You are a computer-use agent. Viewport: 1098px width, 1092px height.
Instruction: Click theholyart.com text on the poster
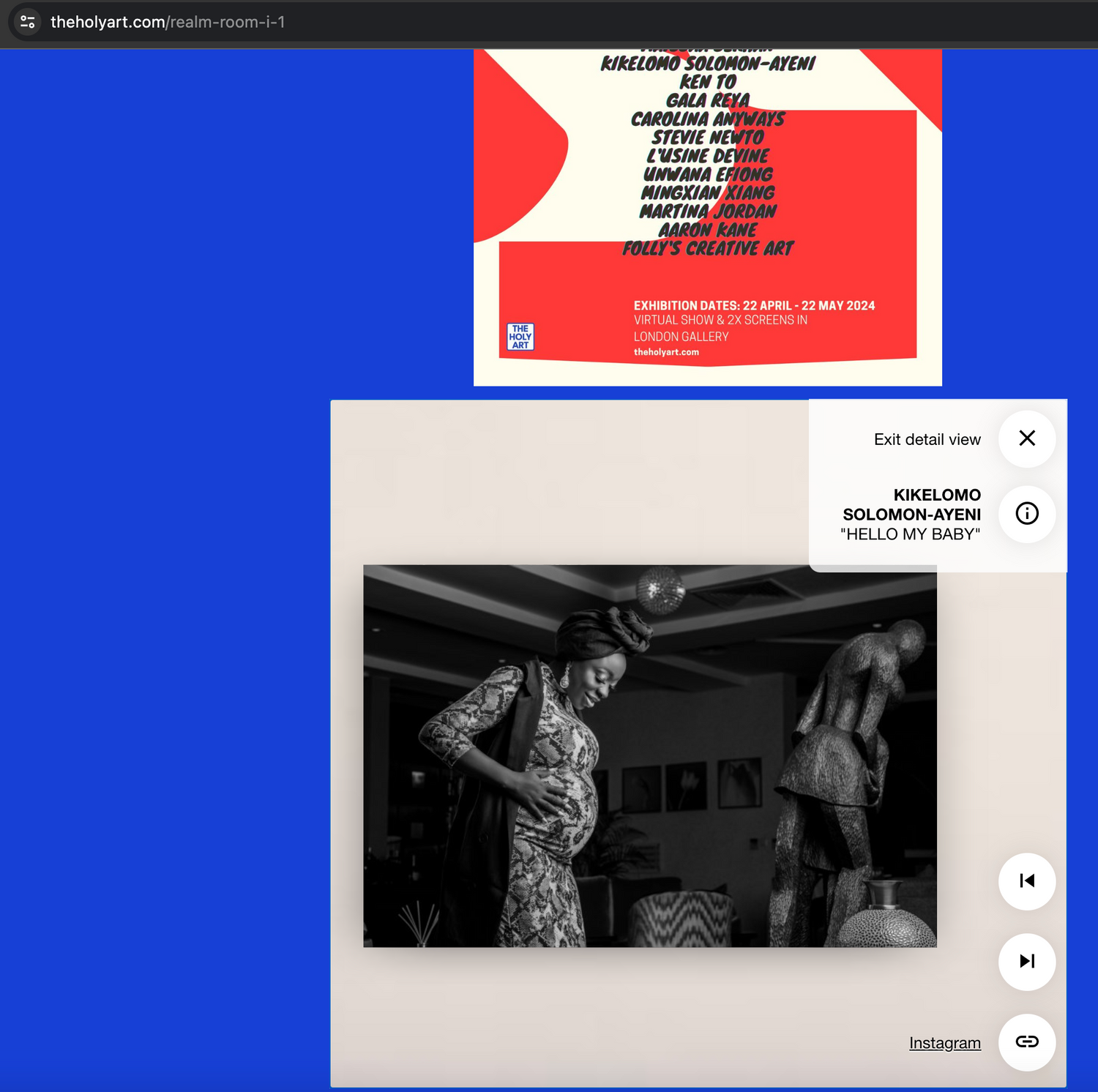pyautogui.click(x=666, y=352)
